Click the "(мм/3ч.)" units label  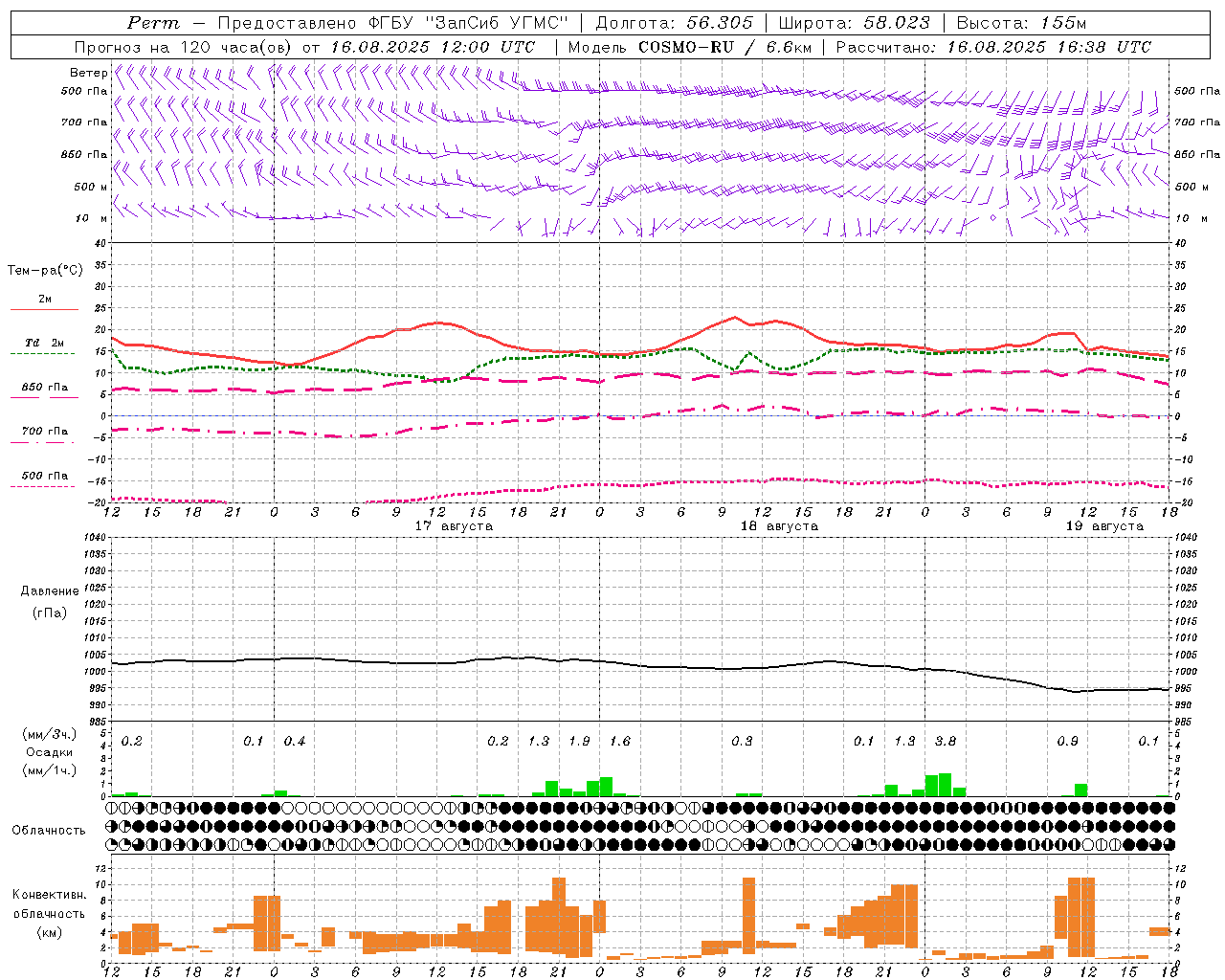click(49, 734)
